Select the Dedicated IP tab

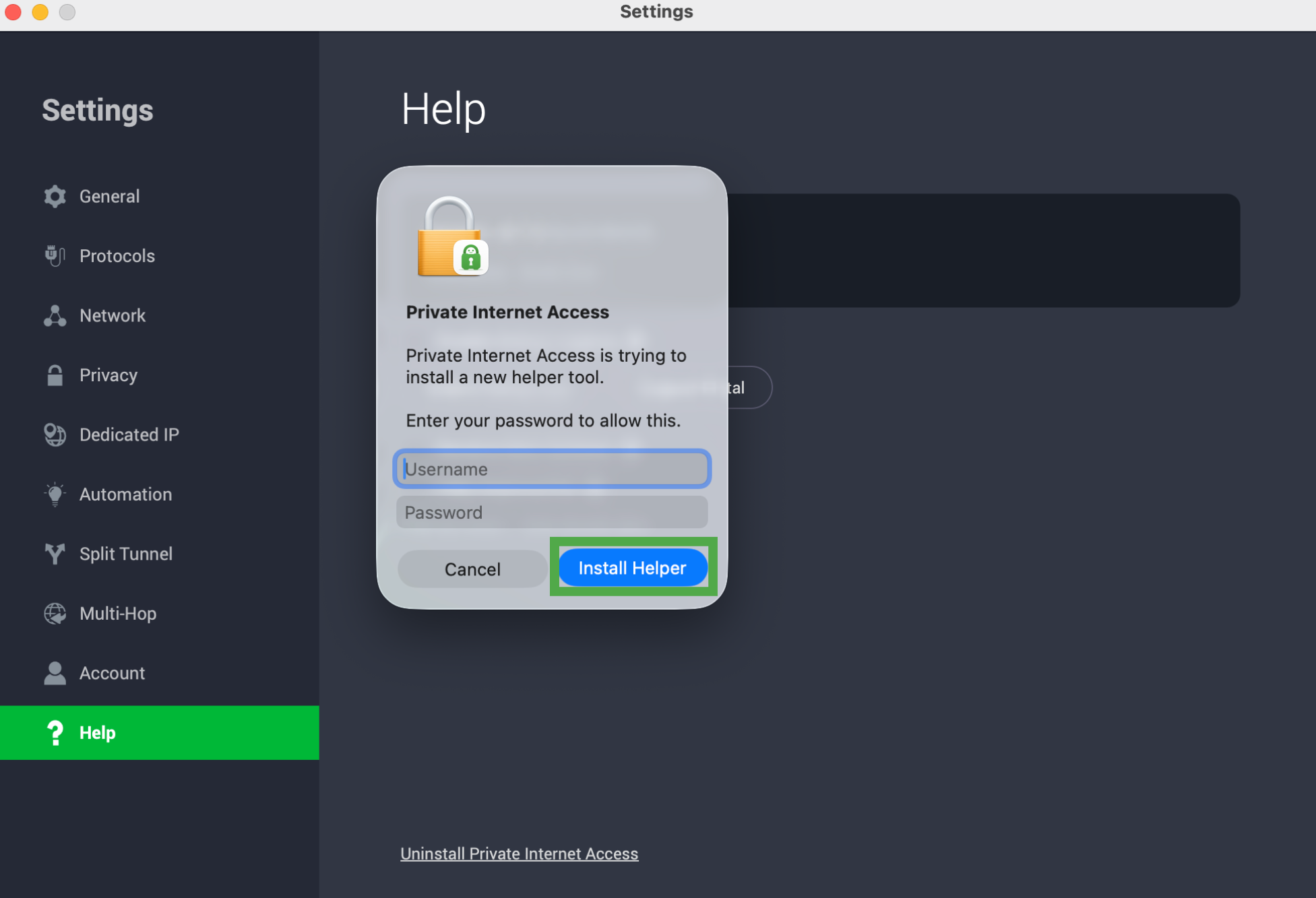(x=160, y=435)
